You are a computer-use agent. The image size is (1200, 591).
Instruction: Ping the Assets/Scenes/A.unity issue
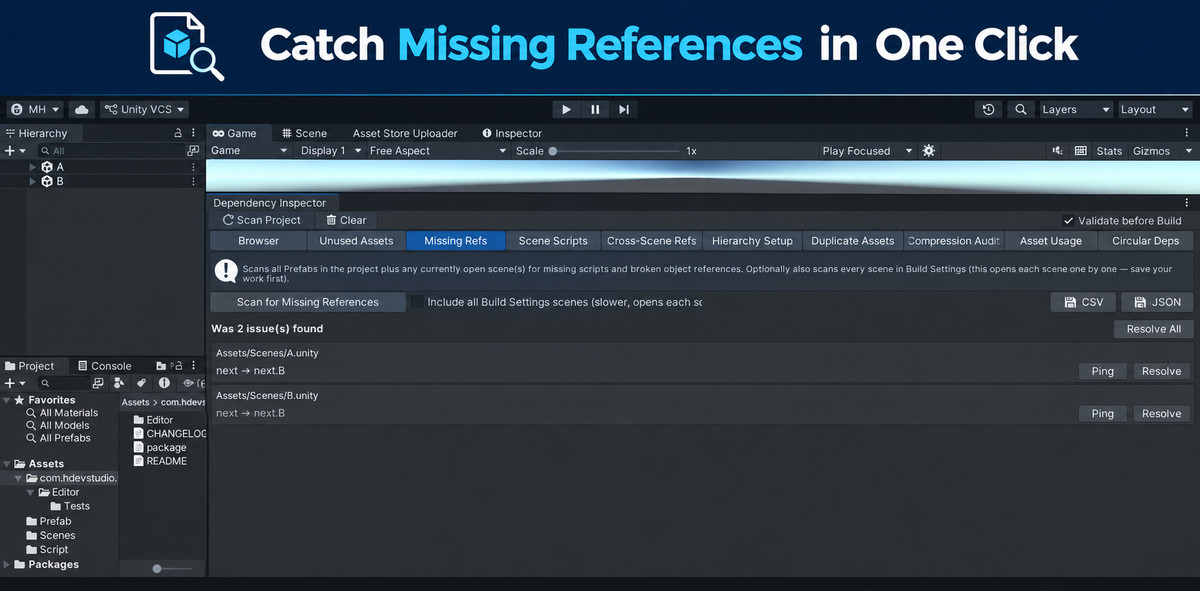click(x=1102, y=371)
